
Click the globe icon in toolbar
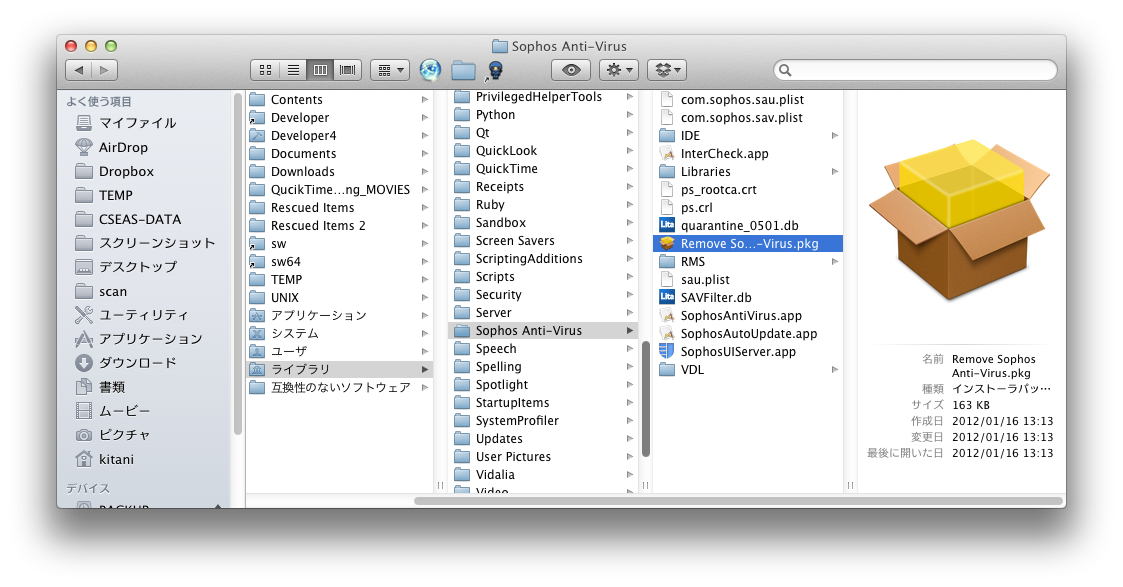430,69
